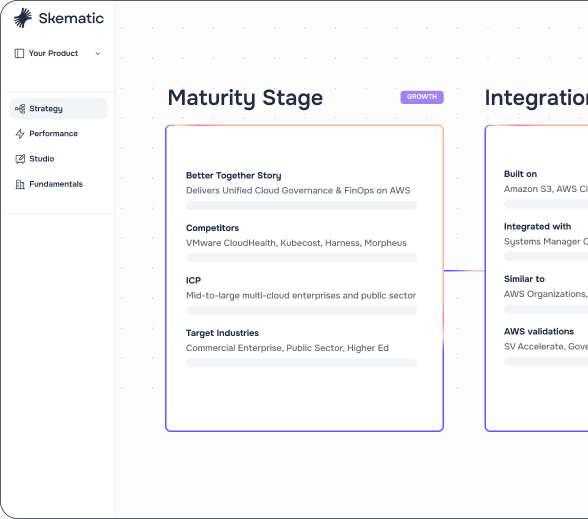Click the Skematic starburst logo icon
The width and height of the screenshot is (588, 519).
click(x=23, y=18)
